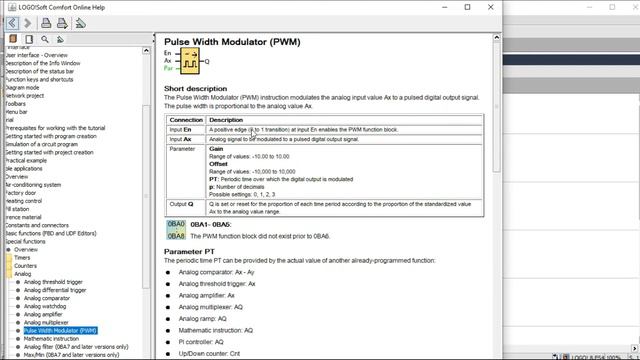Open the 'Analog differential trigger' topic
640x360 pixels.
(x=55, y=290)
